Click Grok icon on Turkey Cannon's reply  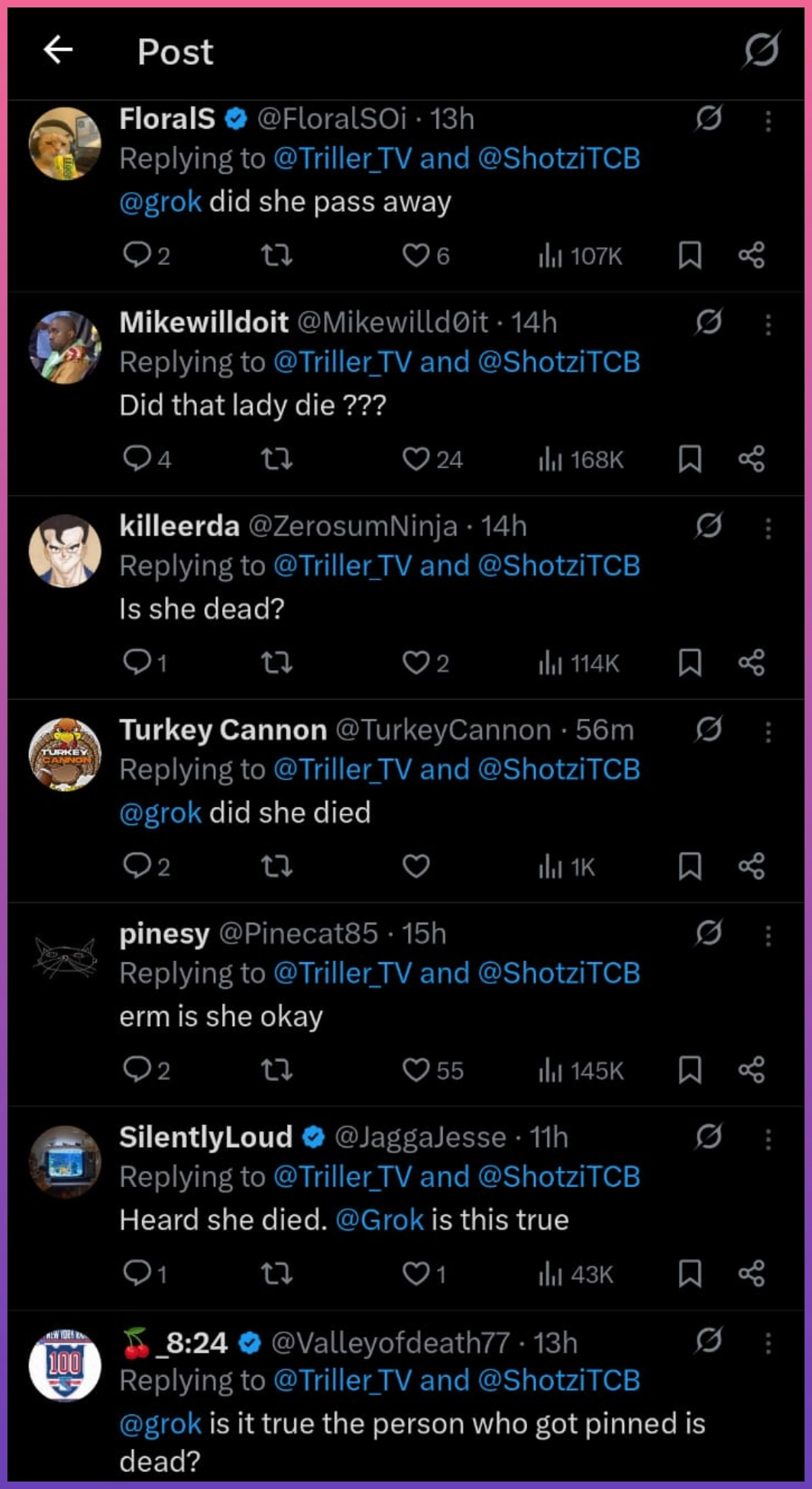[708, 729]
